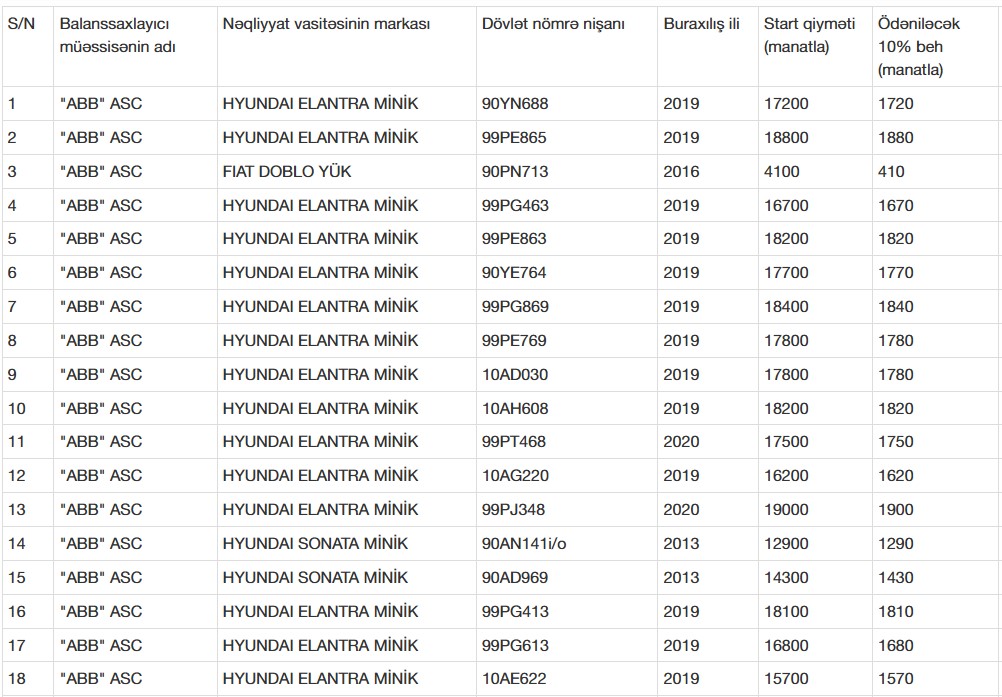Click the HYUNDAI ELANTRA cell in row 10

[320, 408]
